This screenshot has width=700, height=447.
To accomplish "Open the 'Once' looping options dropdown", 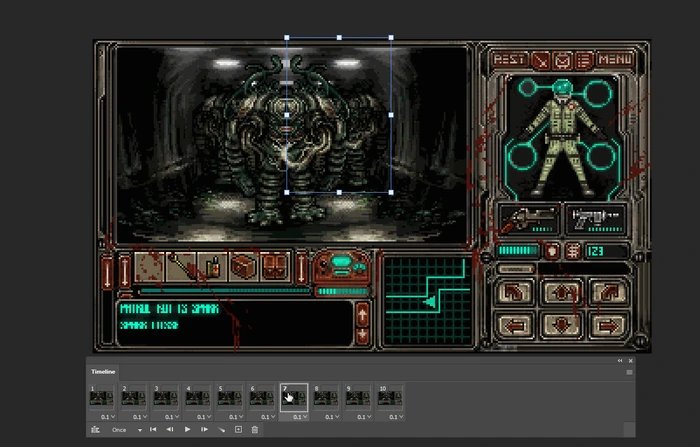I will pos(123,429).
